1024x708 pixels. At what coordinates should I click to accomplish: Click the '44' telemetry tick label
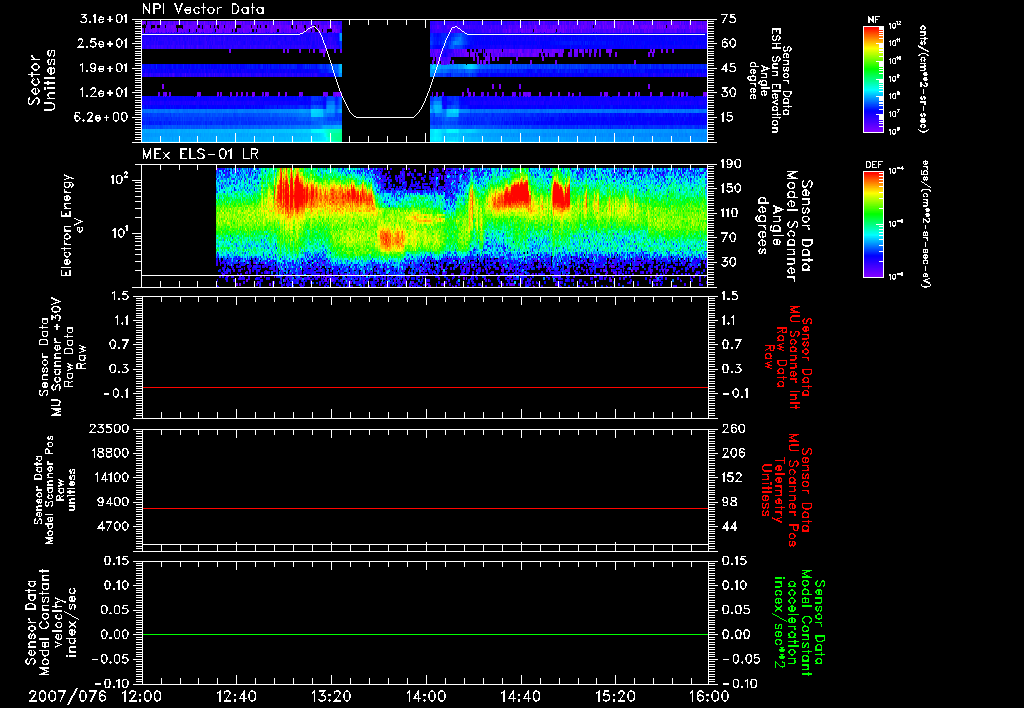click(x=729, y=526)
